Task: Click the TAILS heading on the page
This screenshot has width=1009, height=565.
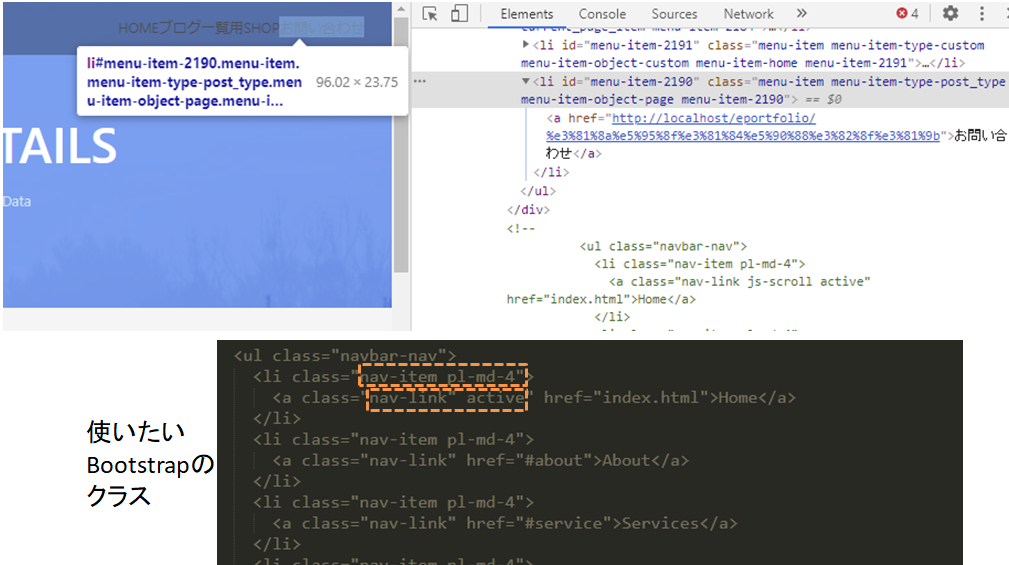Action: 60,146
